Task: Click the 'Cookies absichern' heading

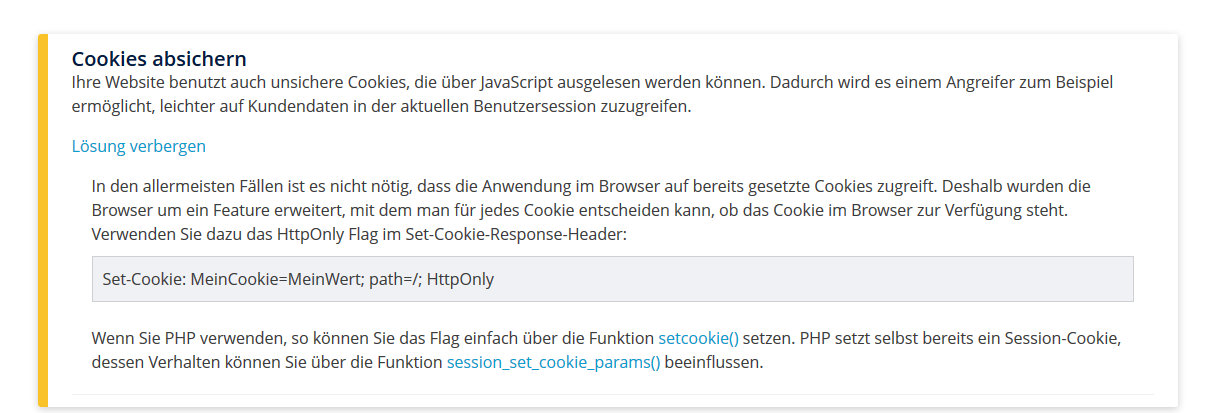Action: pyautogui.click(x=159, y=59)
